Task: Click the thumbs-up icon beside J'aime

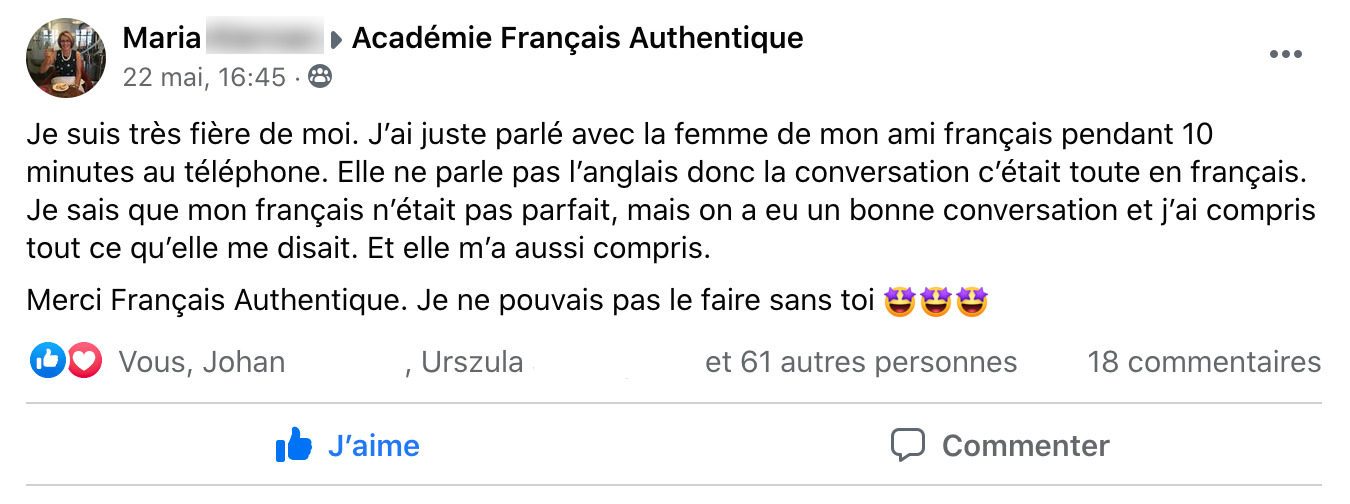Action: click(x=294, y=445)
